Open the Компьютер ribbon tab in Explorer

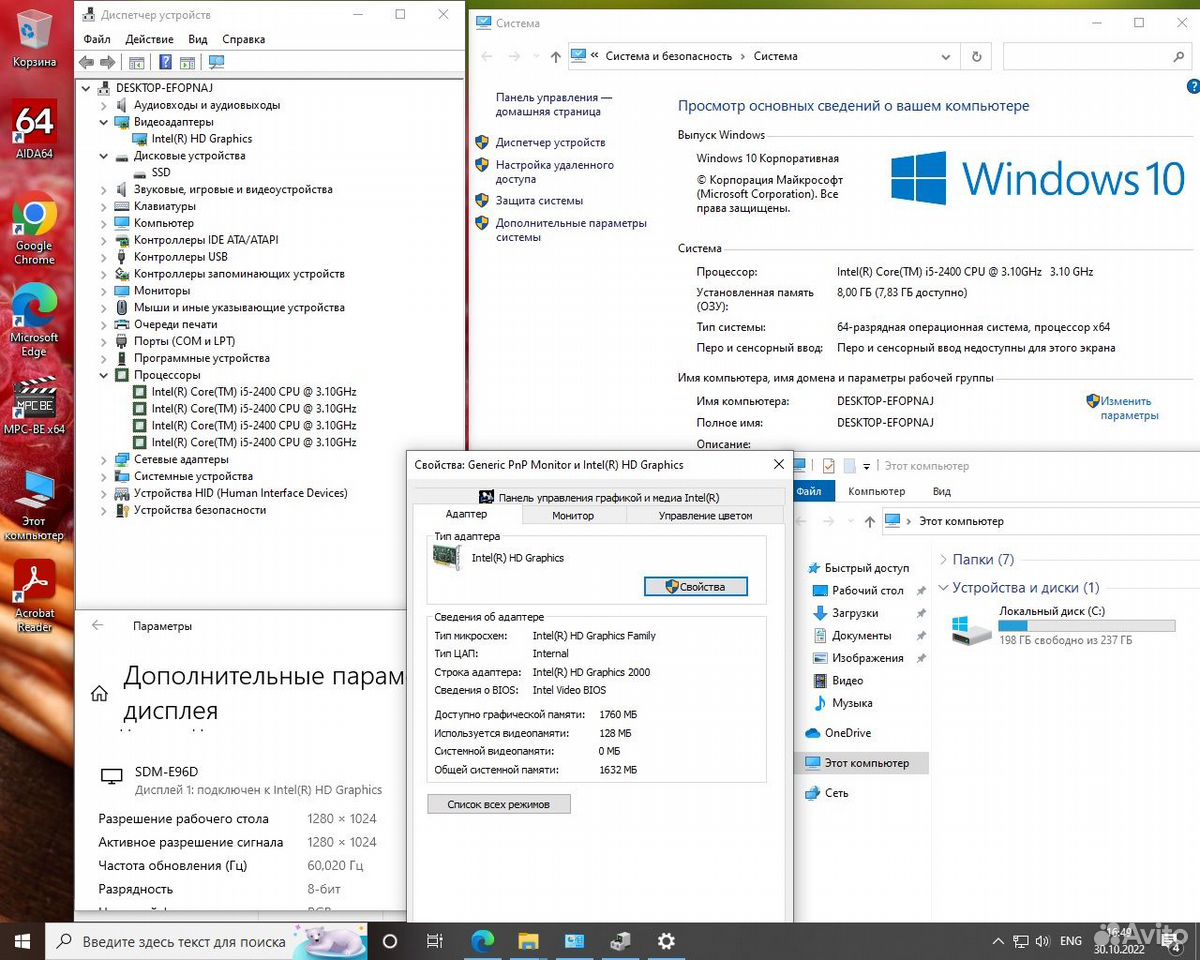point(877,491)
